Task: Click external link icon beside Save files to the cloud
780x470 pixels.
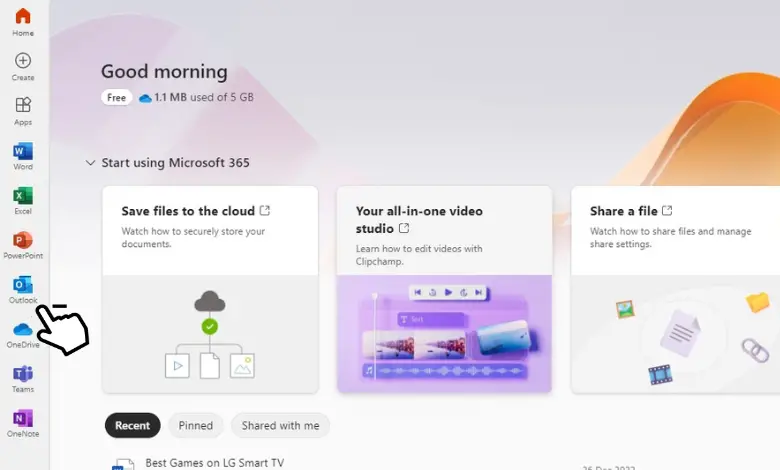Action: (x=265, y=210)
